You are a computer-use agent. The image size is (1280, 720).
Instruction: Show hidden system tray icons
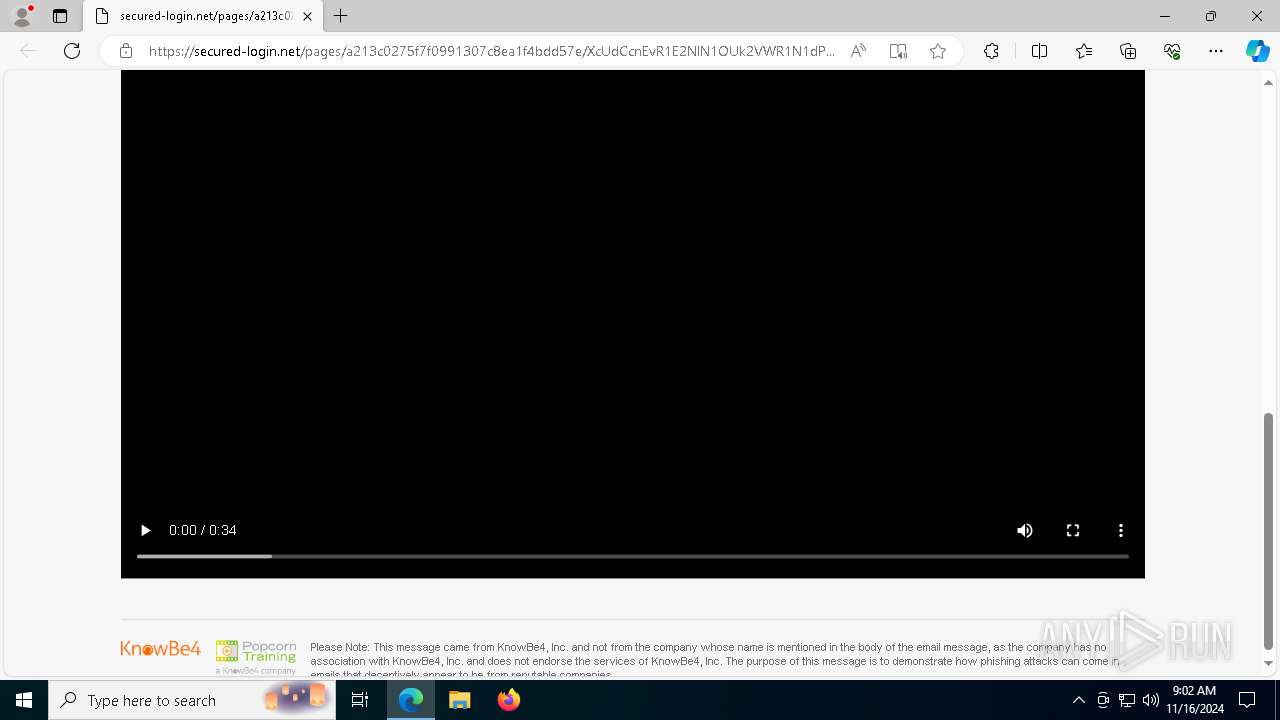pyautogui.click(x=1078, y=700)
